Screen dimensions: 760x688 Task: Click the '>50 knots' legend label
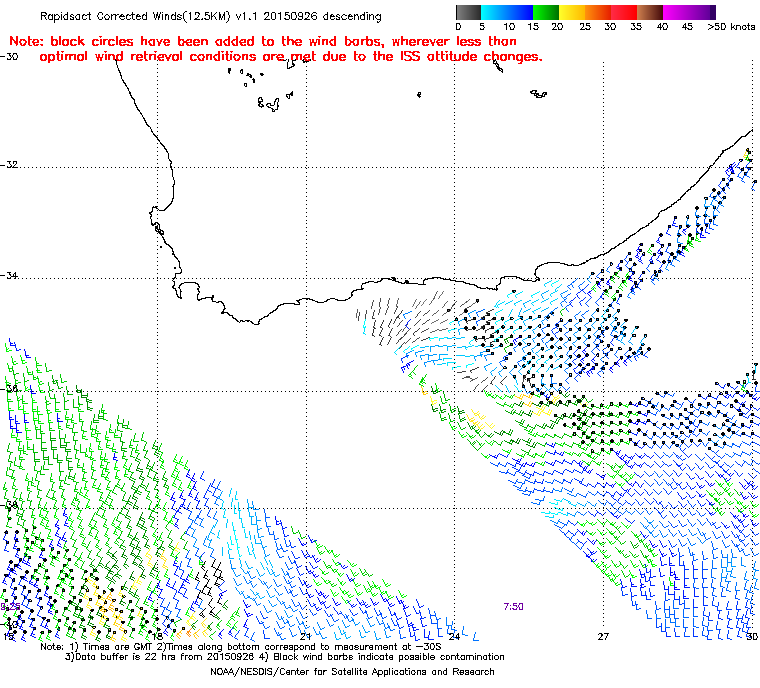click(731, 27)
